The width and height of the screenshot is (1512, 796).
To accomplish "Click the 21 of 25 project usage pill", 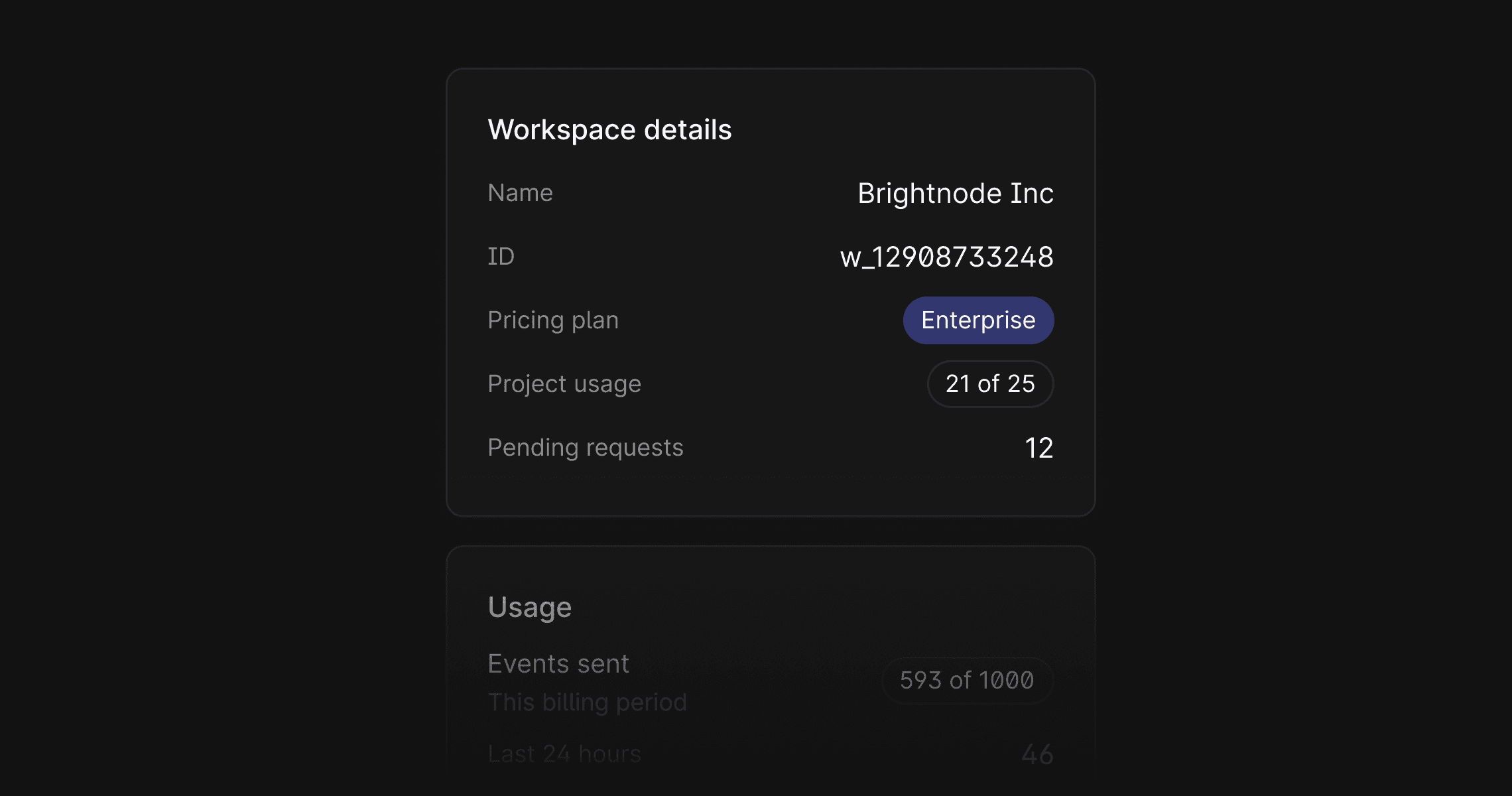I will 990,384.
